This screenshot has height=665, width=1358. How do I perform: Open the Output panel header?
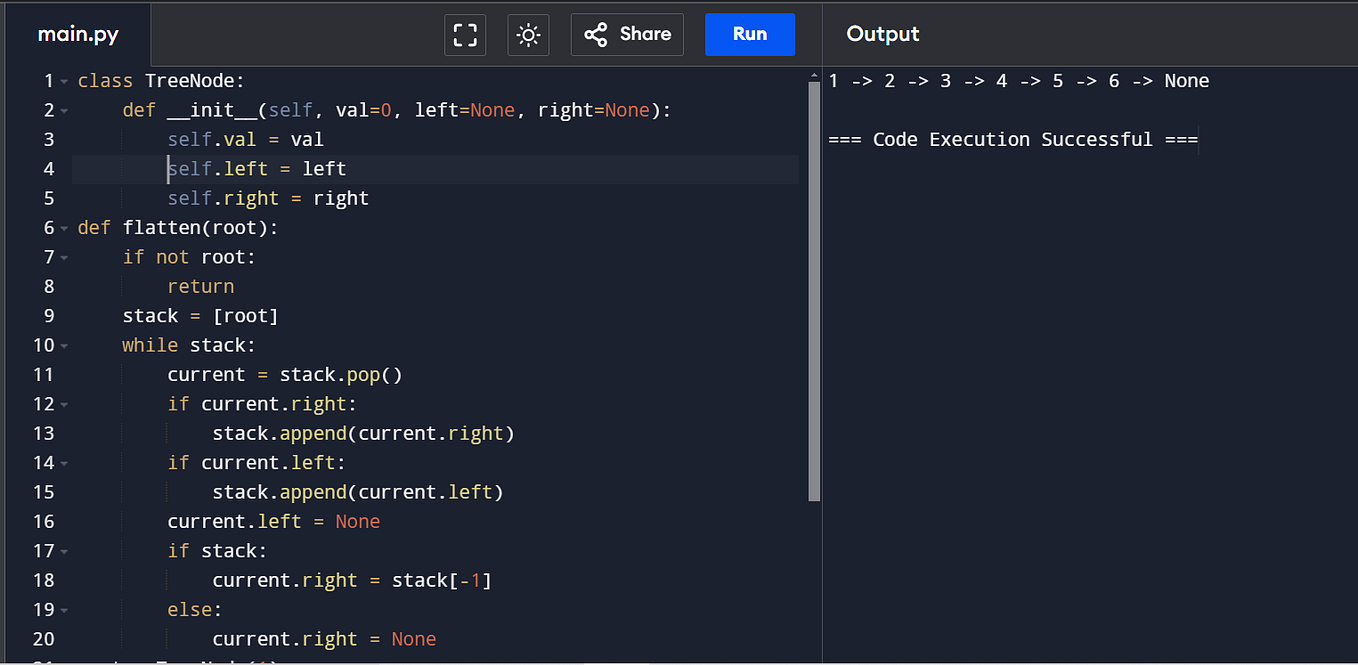[x=883, y=34]
